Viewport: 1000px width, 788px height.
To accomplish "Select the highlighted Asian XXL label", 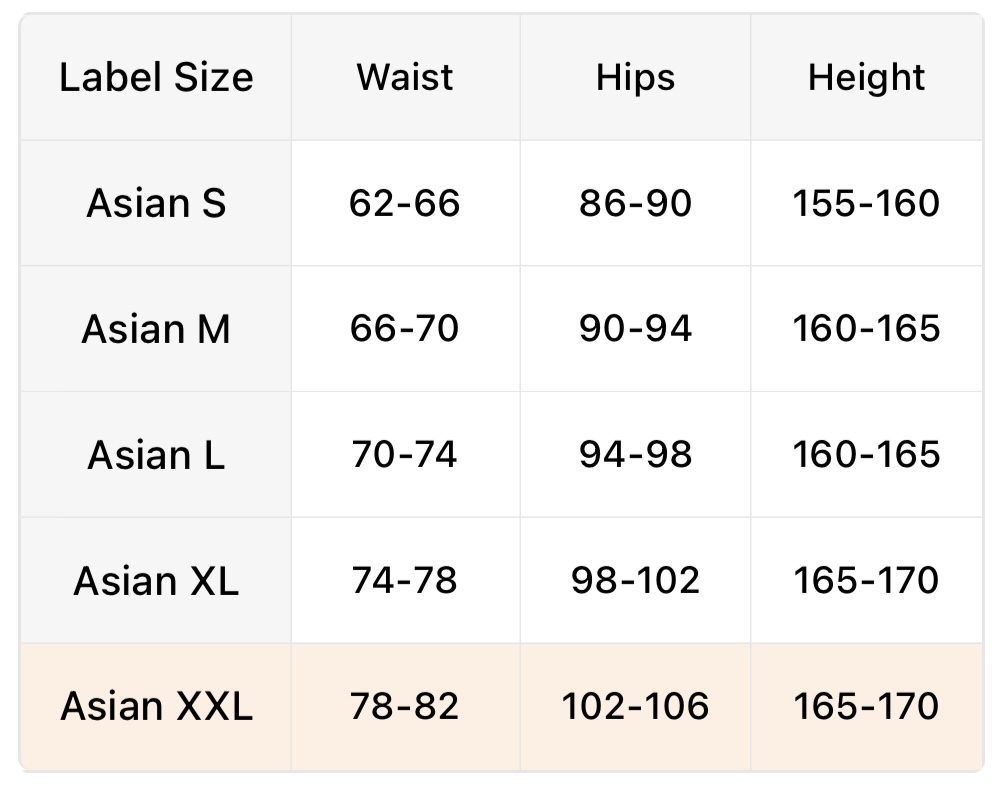I will click(156, 707).
